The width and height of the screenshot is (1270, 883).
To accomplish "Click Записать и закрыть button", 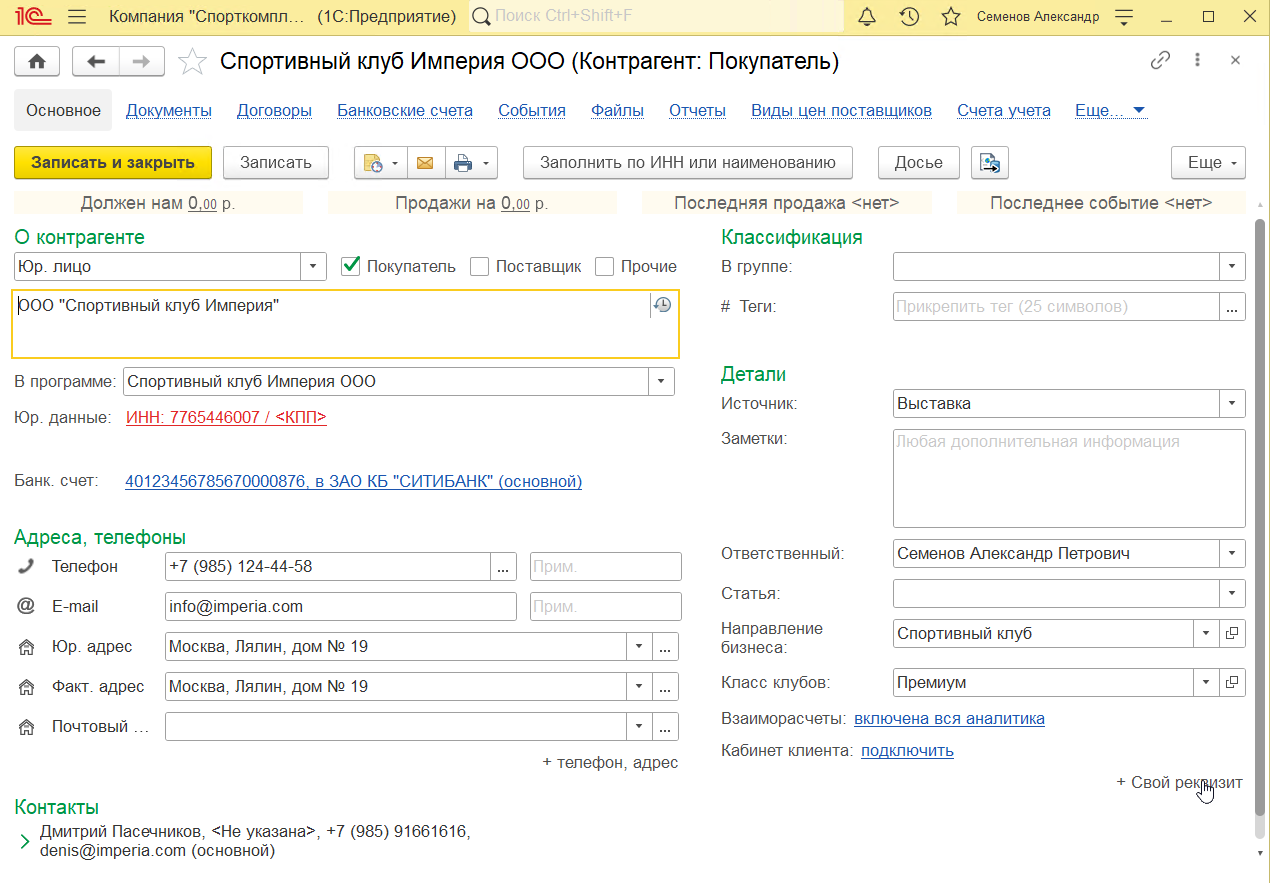I will (113, 163).
